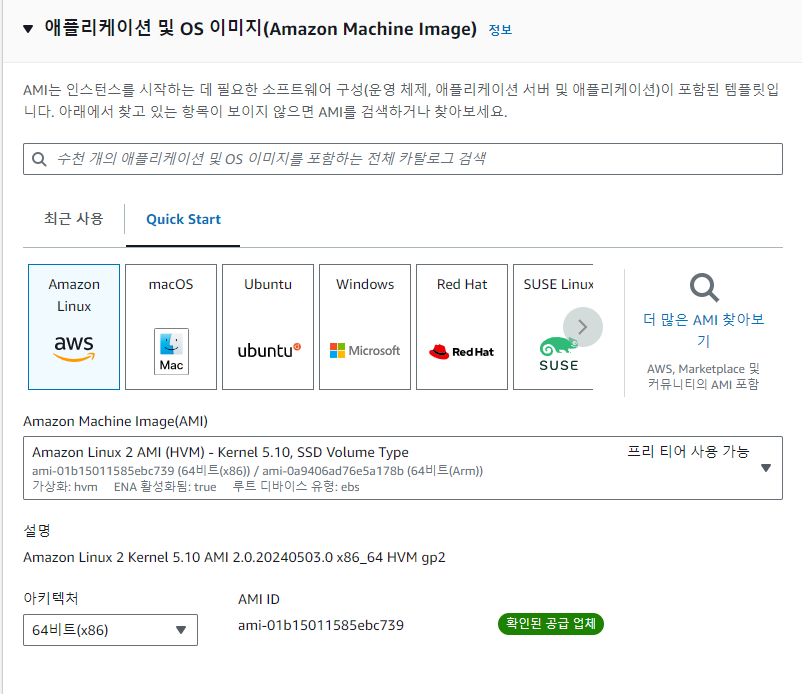
Task: Open the Amazon Linux 2 AMI selection dropdown
Action: pos(403,468)
